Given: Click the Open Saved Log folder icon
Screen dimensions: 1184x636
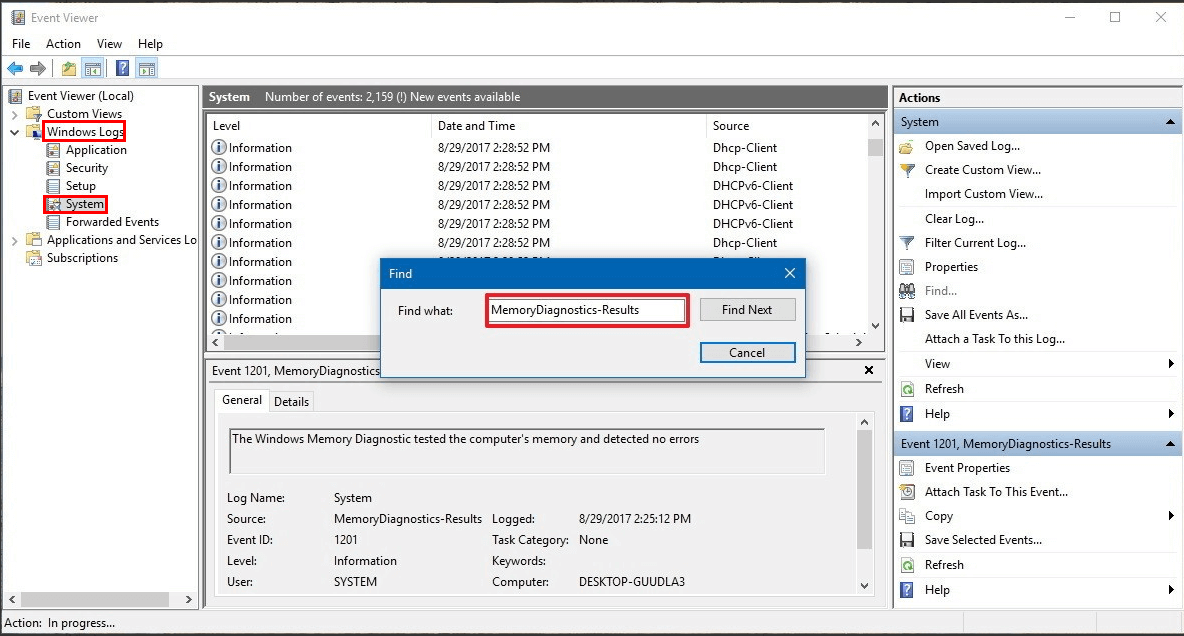Looking at the screenshot, I should click(907, 146).
